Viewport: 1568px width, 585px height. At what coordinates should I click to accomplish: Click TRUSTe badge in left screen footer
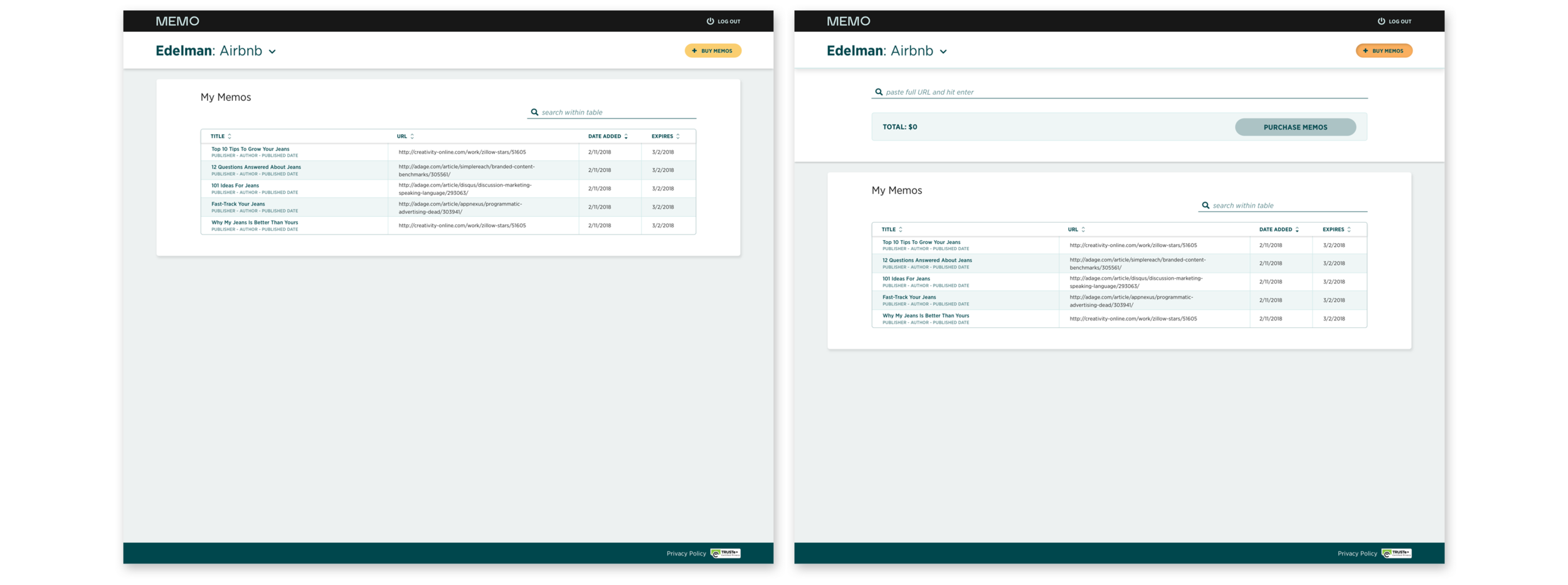point(726,553)
